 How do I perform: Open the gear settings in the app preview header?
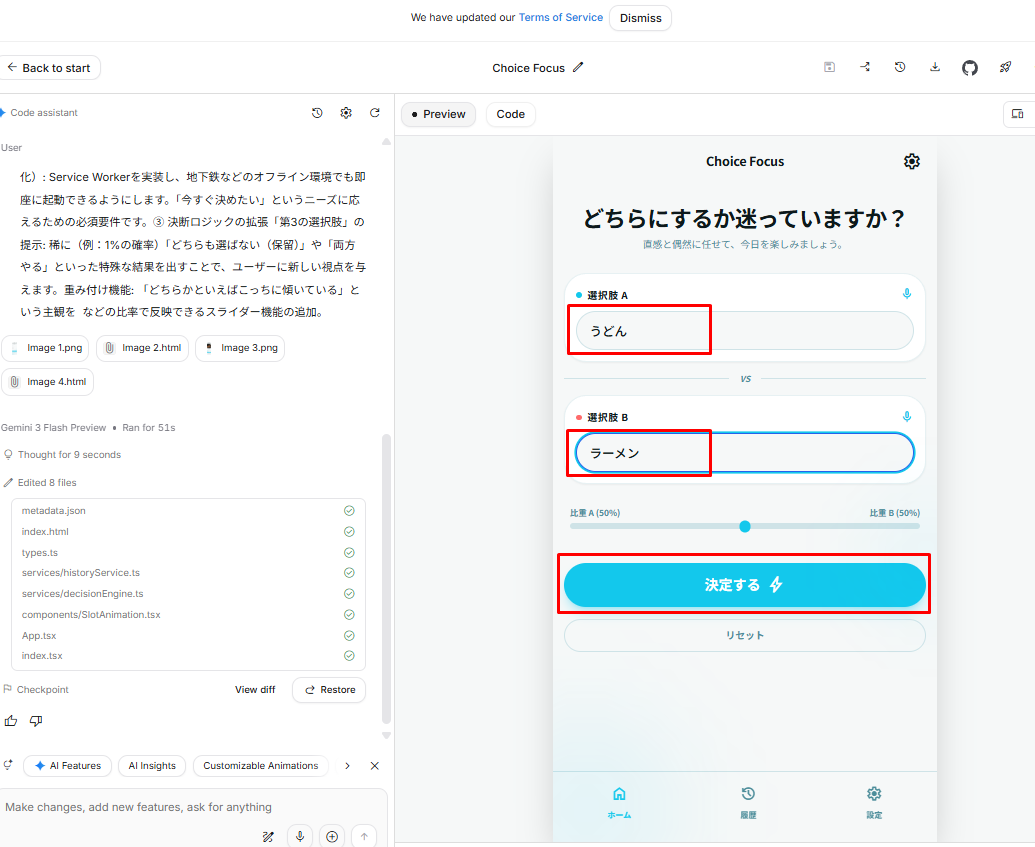[x=911, y=162]
